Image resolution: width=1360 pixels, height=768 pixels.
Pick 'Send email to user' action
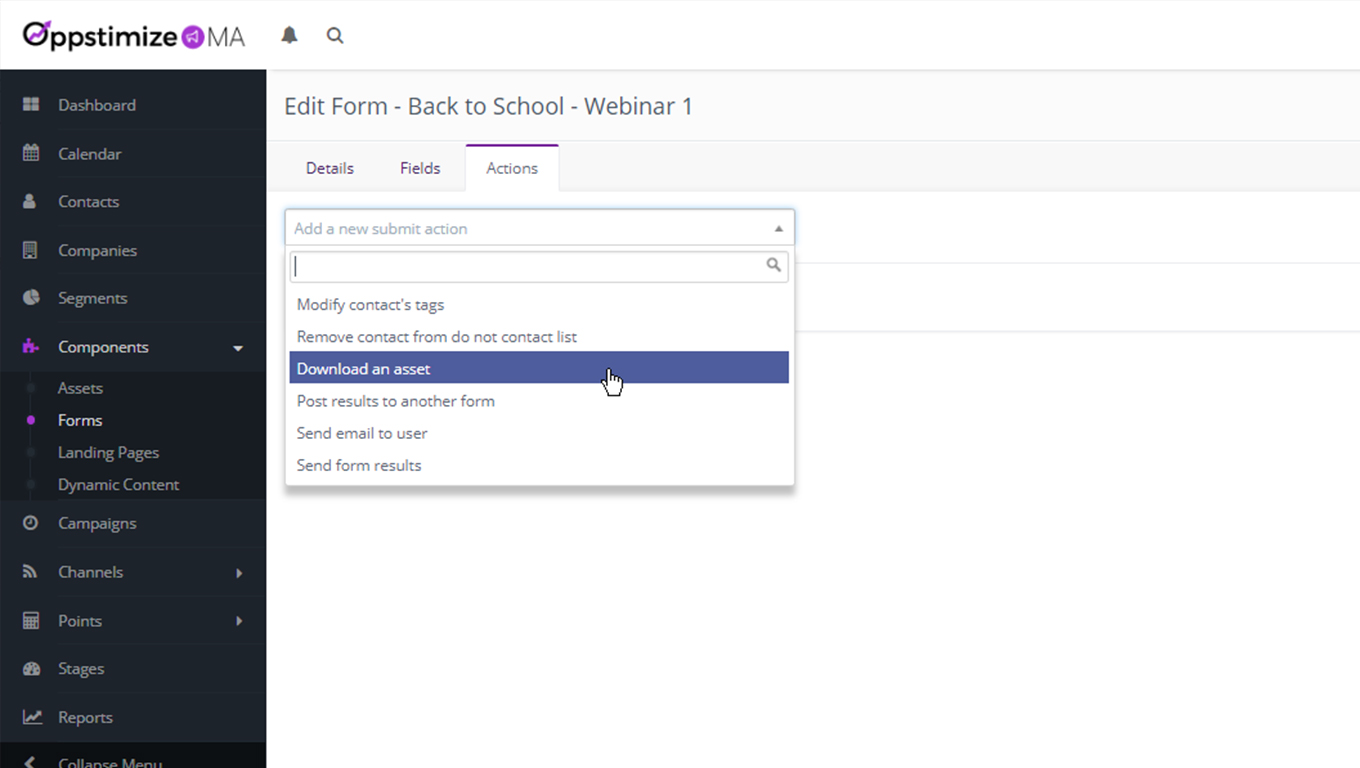point(539,433)
